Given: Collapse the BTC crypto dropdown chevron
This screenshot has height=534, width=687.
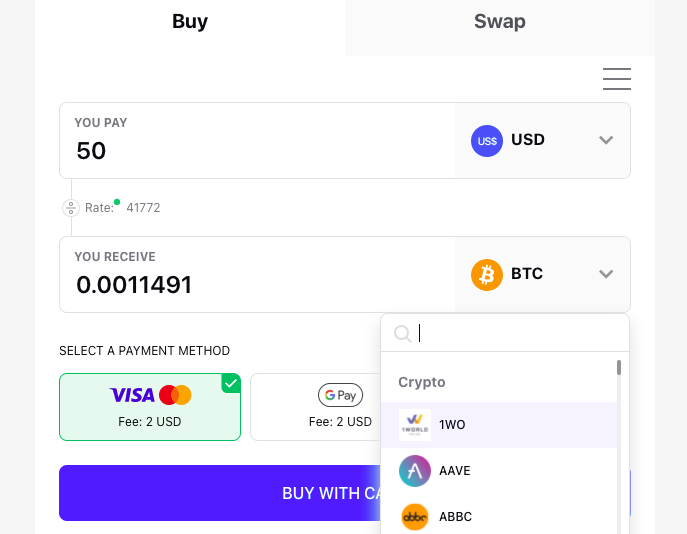Looking at the screenshot, I should [606, 274].
